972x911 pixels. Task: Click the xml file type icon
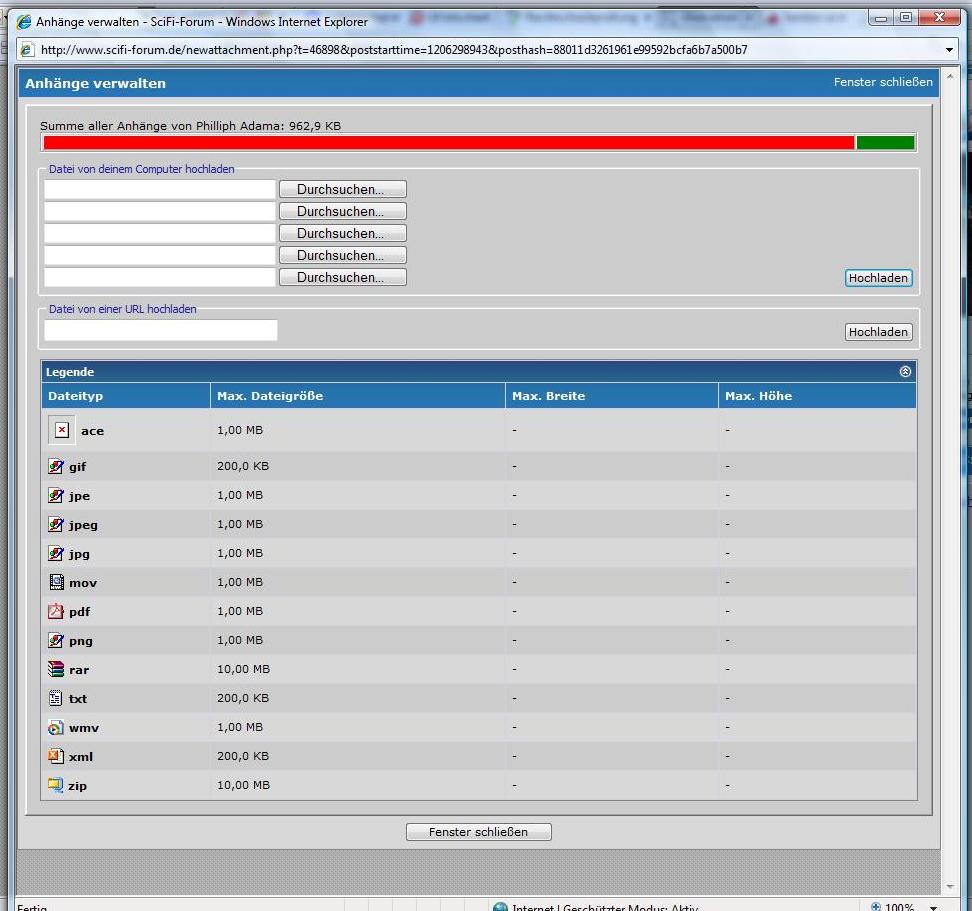coord(56,757)
